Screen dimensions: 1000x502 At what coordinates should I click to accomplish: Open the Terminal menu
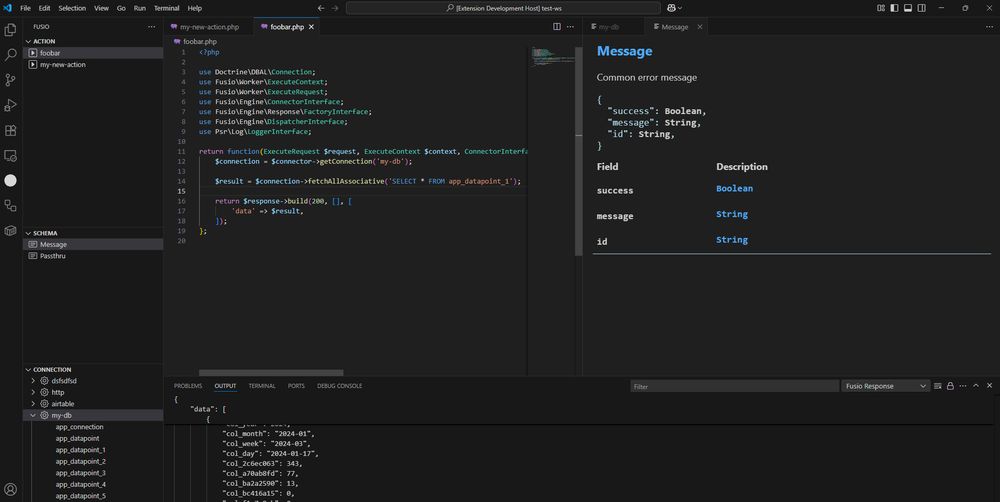[166, 8]
